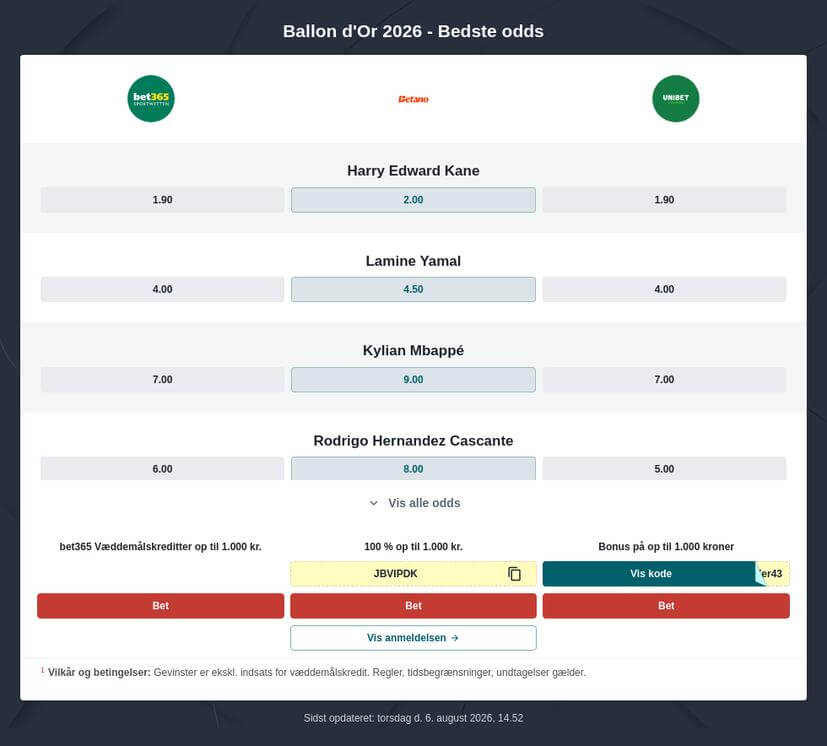Image resolution: width=827 pixels, height=746 pixels.
Task: Click the Unibet logo icon
Action: 676,99
